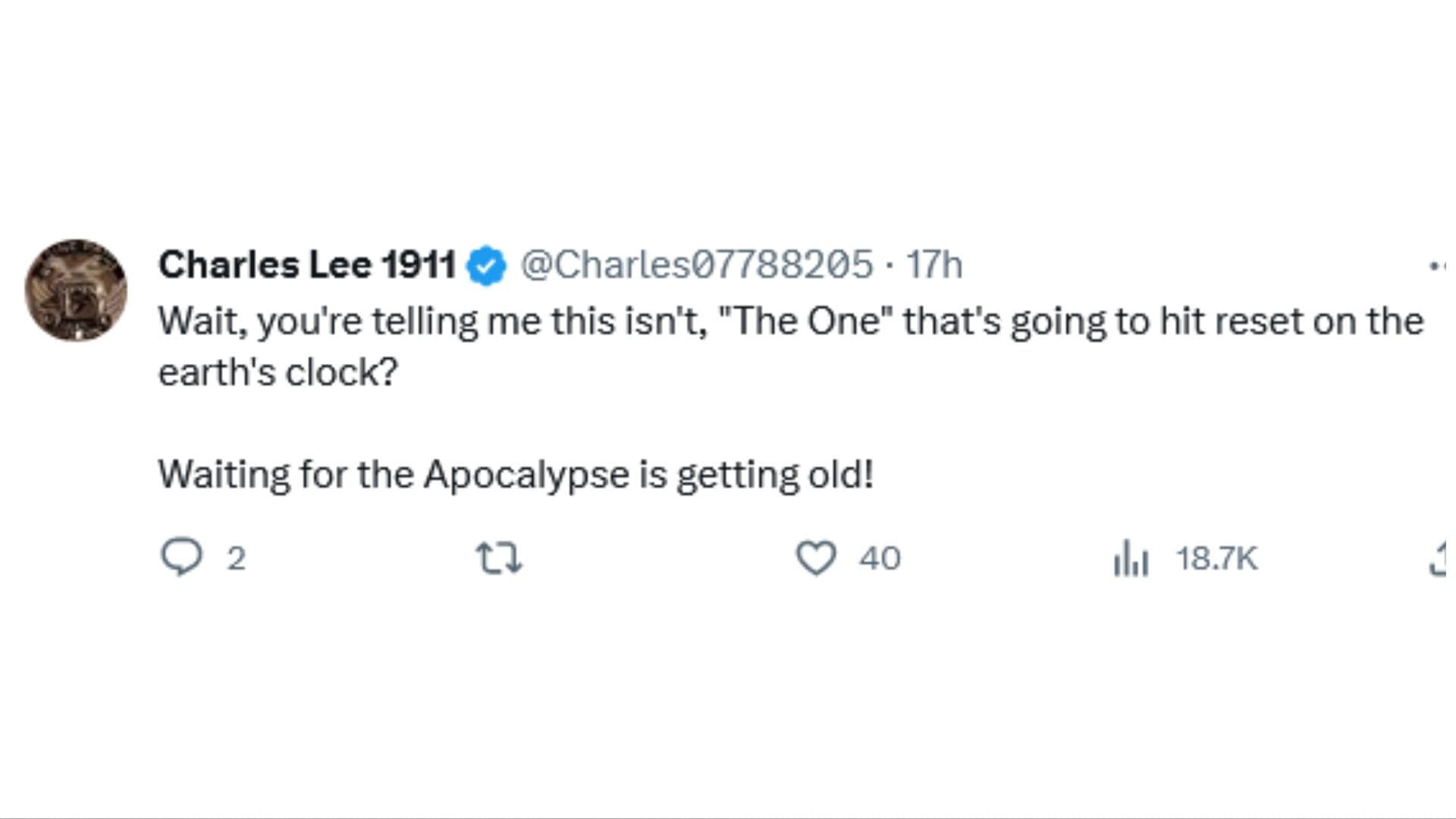This screenshot has width=1456, height=819.
Task: Open the view analytics bar chart icon
Action: (x=1131, y=560)
